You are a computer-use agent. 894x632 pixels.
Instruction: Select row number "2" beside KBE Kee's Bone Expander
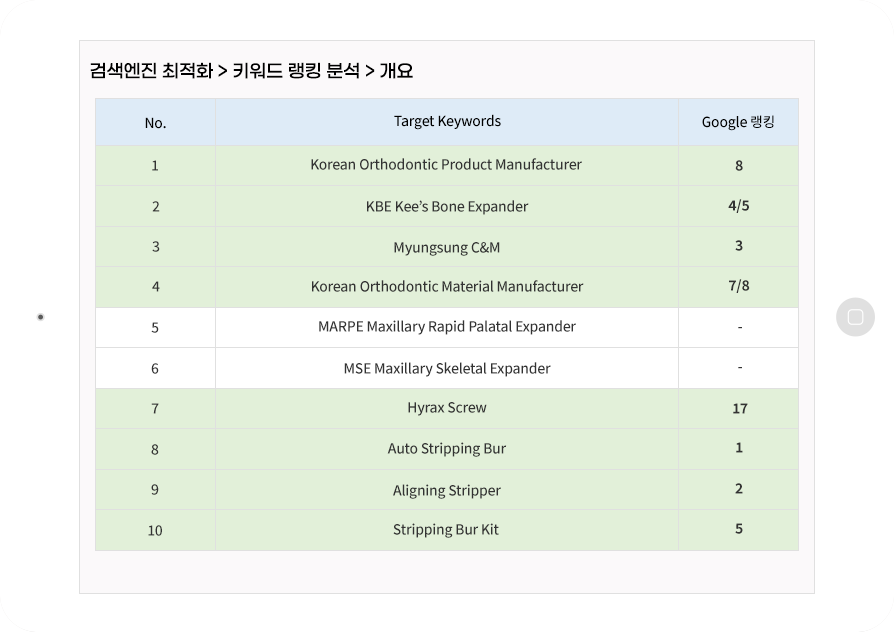pyautogui.click(x=156, y=206)
